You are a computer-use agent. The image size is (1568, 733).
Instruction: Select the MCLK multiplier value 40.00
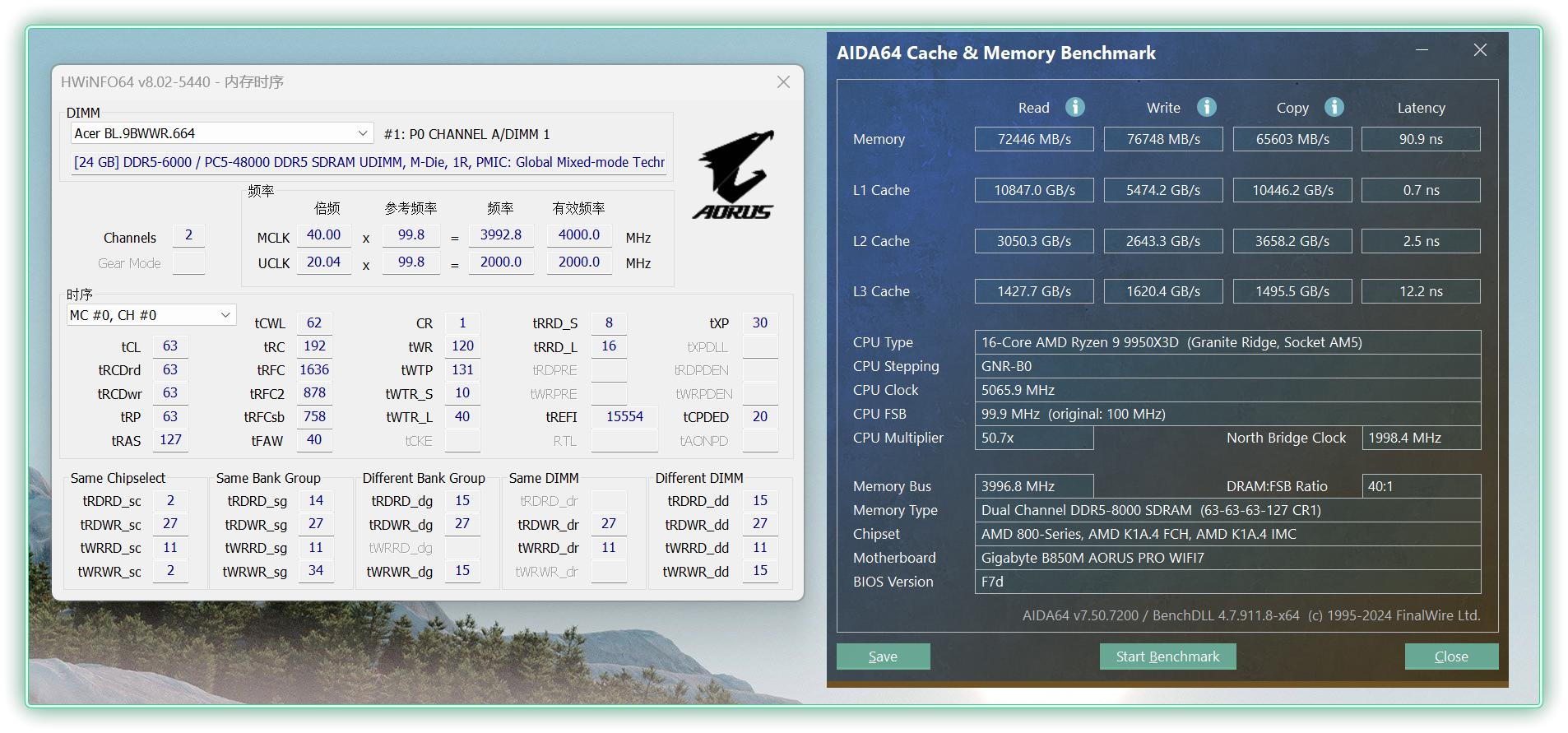click(323, 235)
